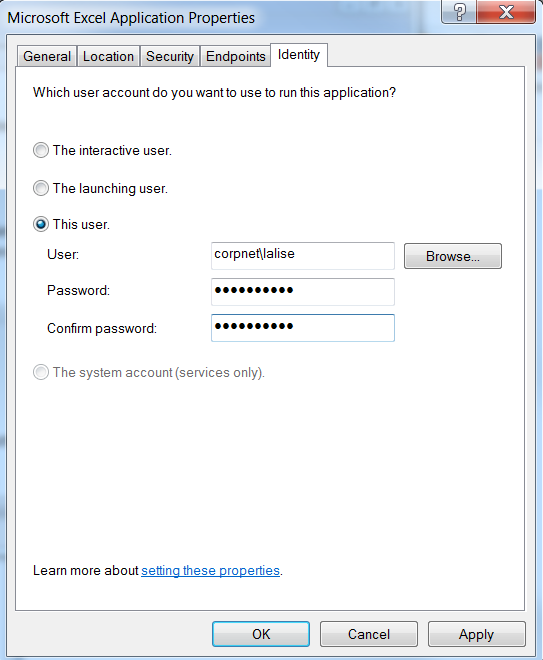Image resolution: width=543 pixels, height=660 pixels.
Task: Follow the 'setting these properties' link
Action: click(x=210, y=570)
